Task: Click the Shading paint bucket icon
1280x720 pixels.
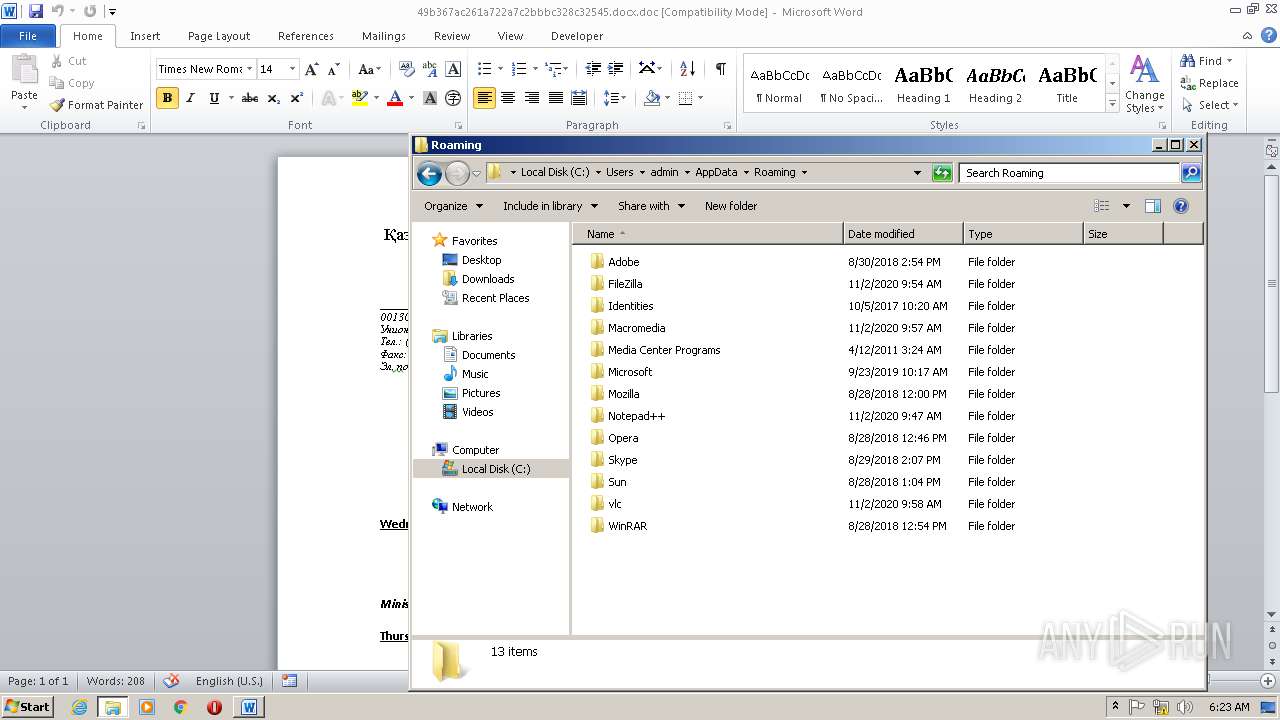Action: 653,98
